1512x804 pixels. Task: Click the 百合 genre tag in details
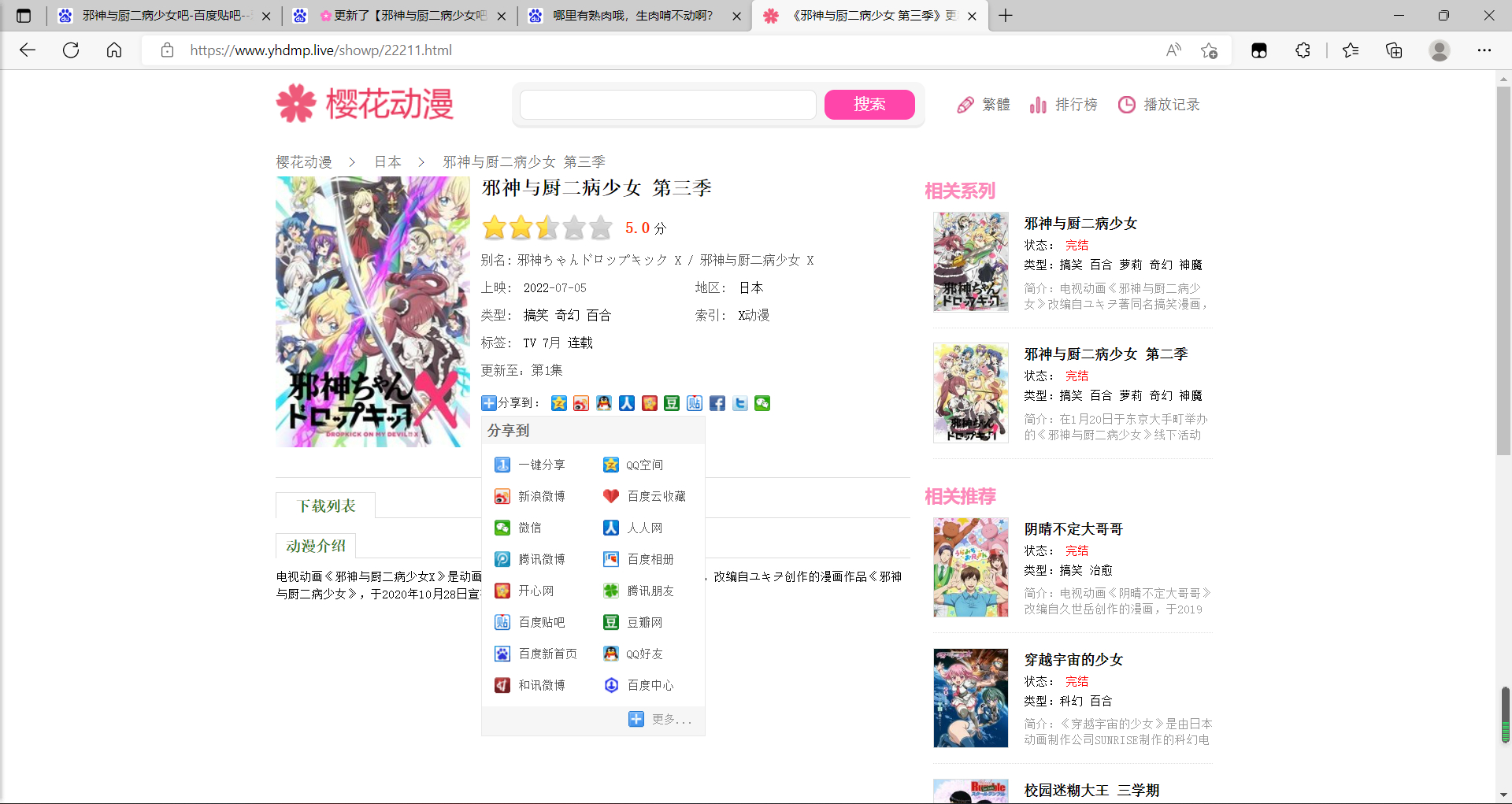pyautogui.click(x=598, y=315)
